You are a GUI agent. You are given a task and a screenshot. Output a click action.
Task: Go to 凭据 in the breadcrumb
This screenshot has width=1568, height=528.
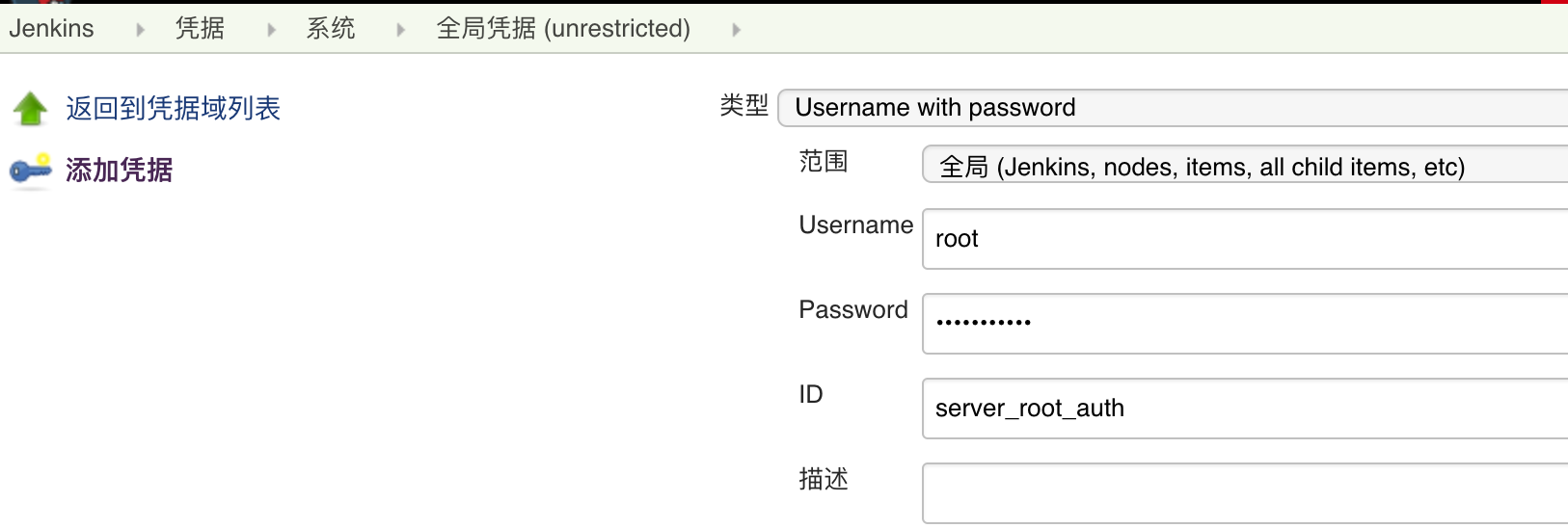pos(200,29)
